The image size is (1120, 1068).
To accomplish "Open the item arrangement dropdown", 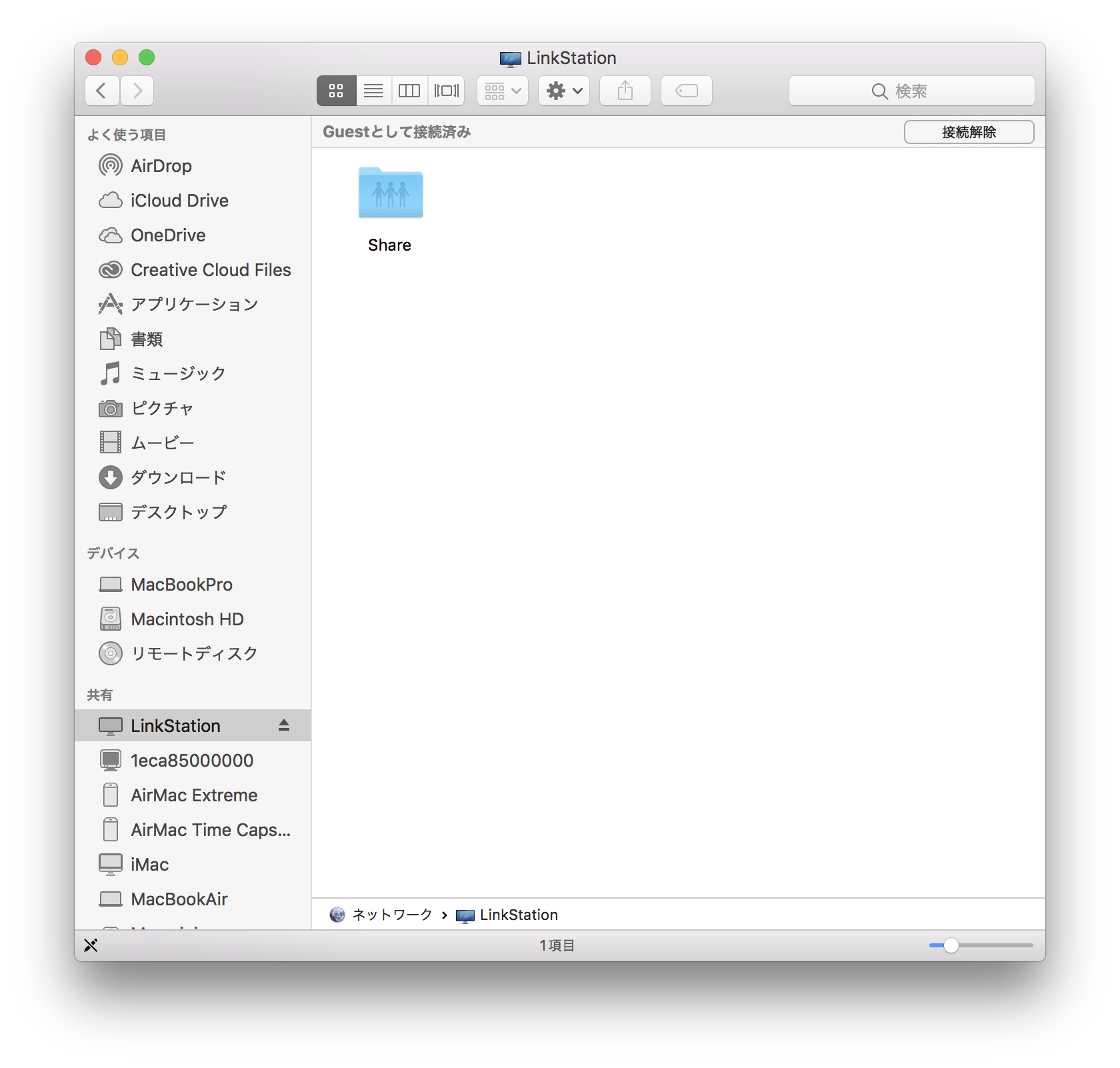I will pyautogui.click(x=503, y=91).
